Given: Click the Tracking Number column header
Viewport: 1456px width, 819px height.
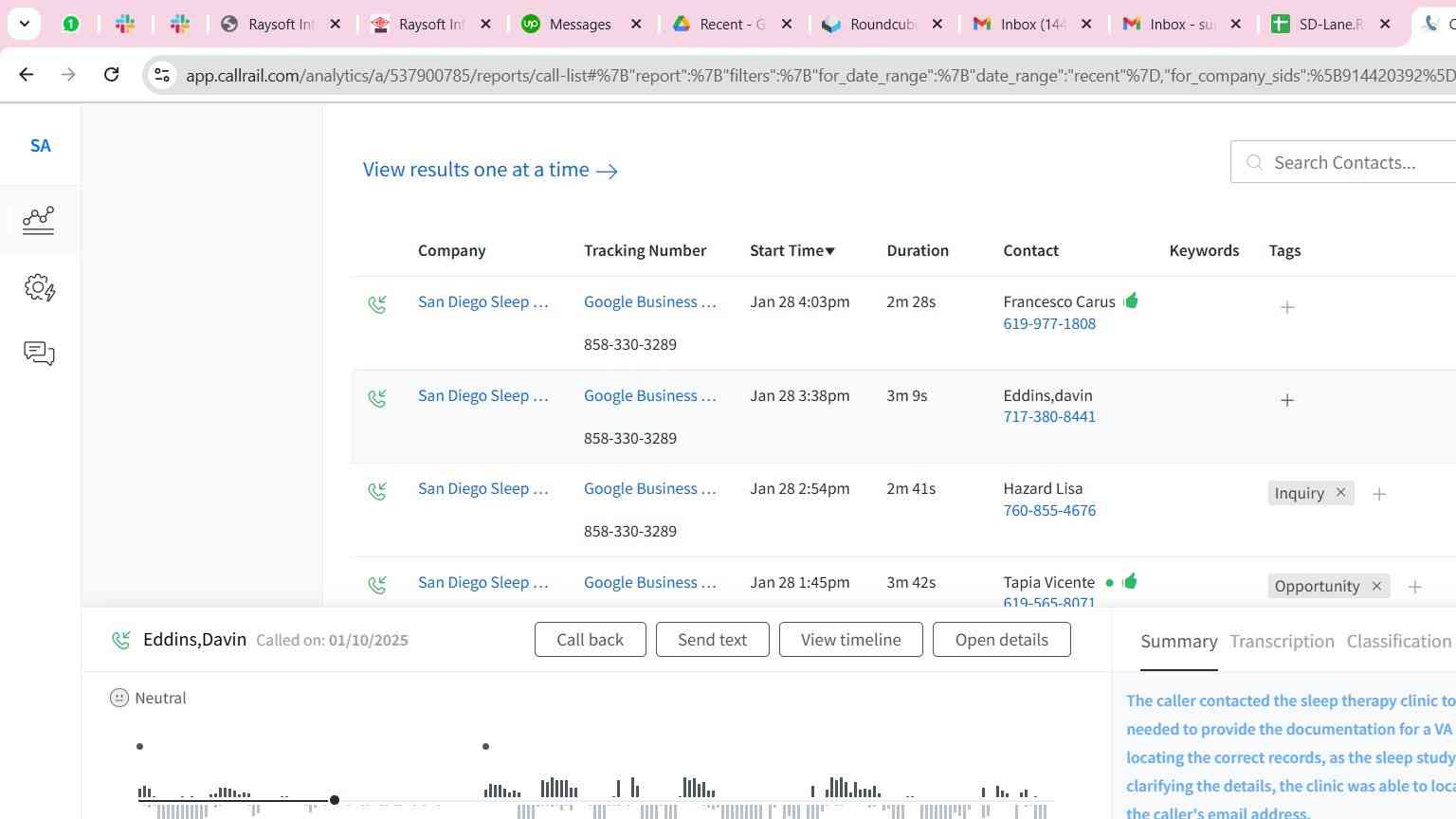Looking at the screenshot, I should [x=645, y=250].
